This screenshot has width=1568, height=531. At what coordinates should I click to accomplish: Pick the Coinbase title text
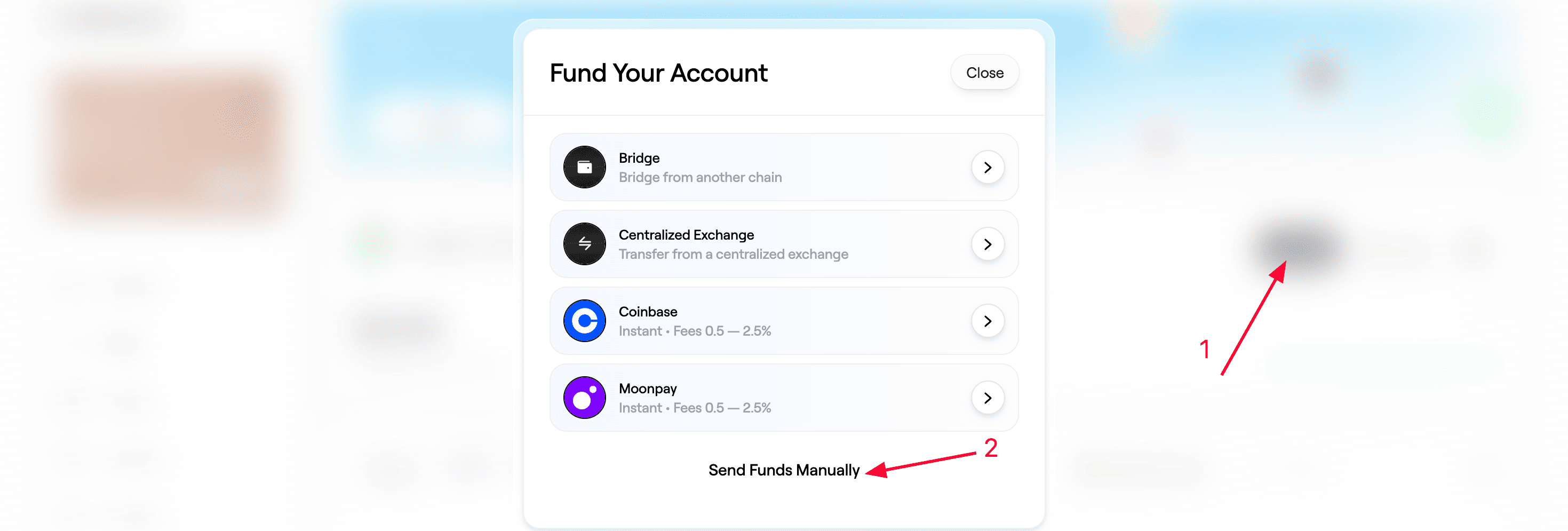(648, 311)
